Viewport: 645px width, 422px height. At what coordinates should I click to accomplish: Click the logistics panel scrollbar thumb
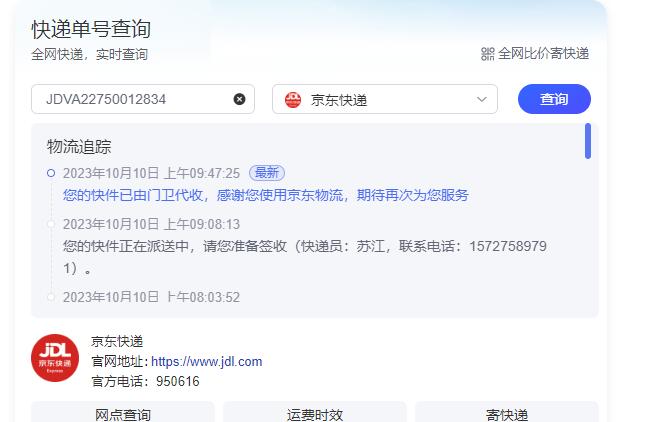point(588,141)
